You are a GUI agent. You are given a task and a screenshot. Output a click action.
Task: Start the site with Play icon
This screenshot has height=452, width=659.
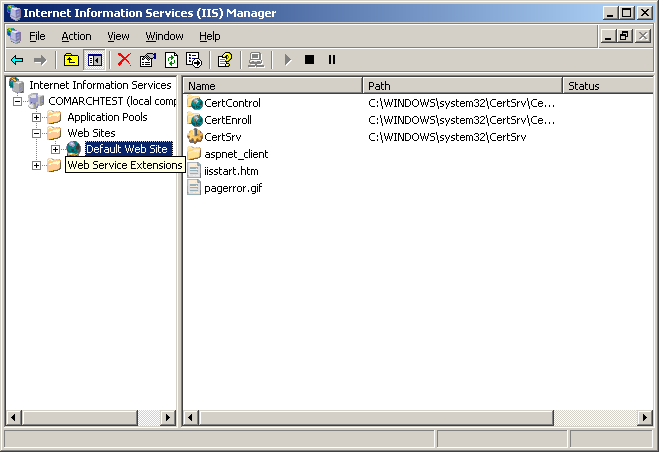287,60
